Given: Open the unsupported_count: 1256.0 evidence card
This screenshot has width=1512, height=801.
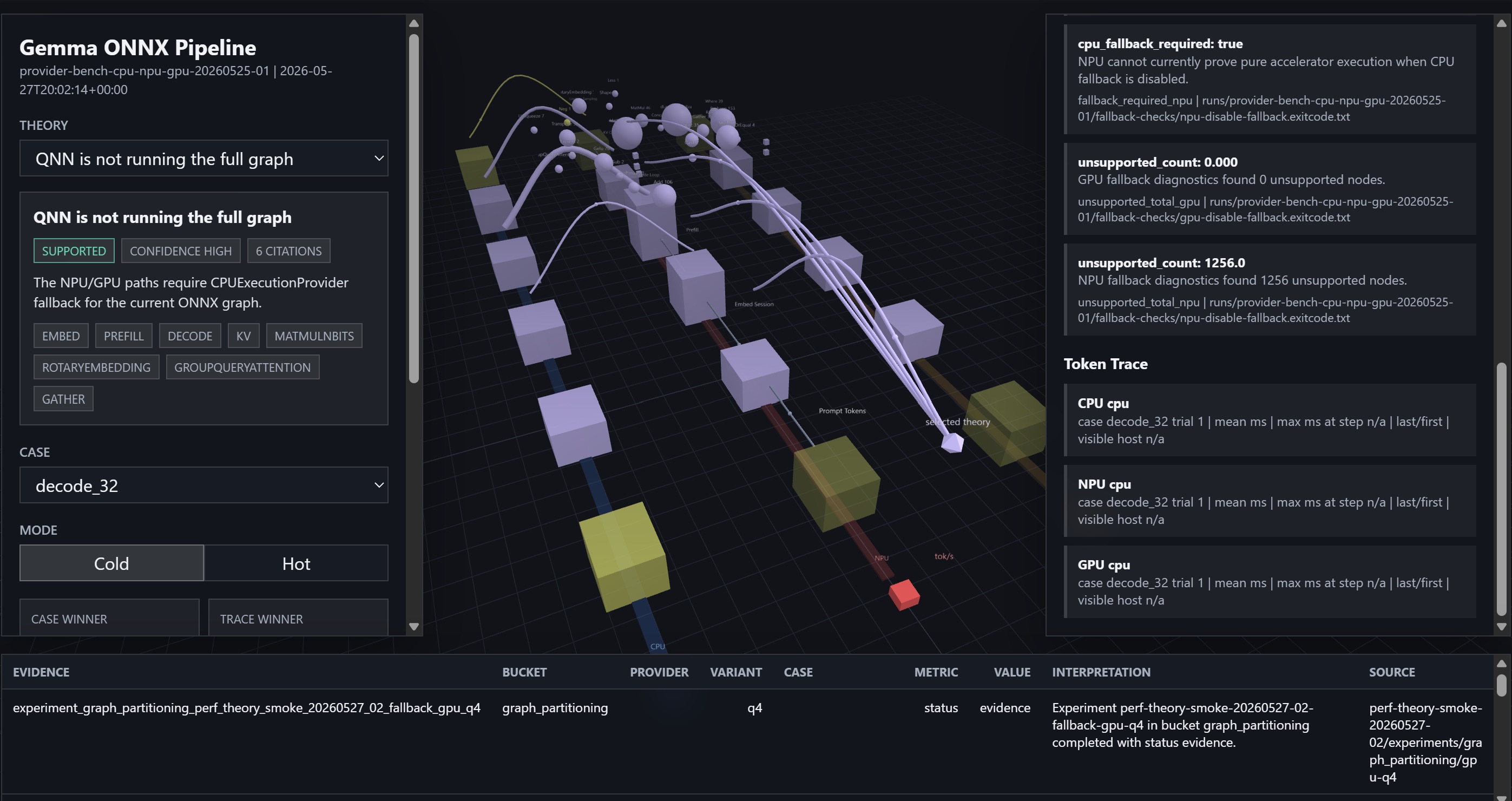Looking at the screenshot, I should pos(1270,290).
